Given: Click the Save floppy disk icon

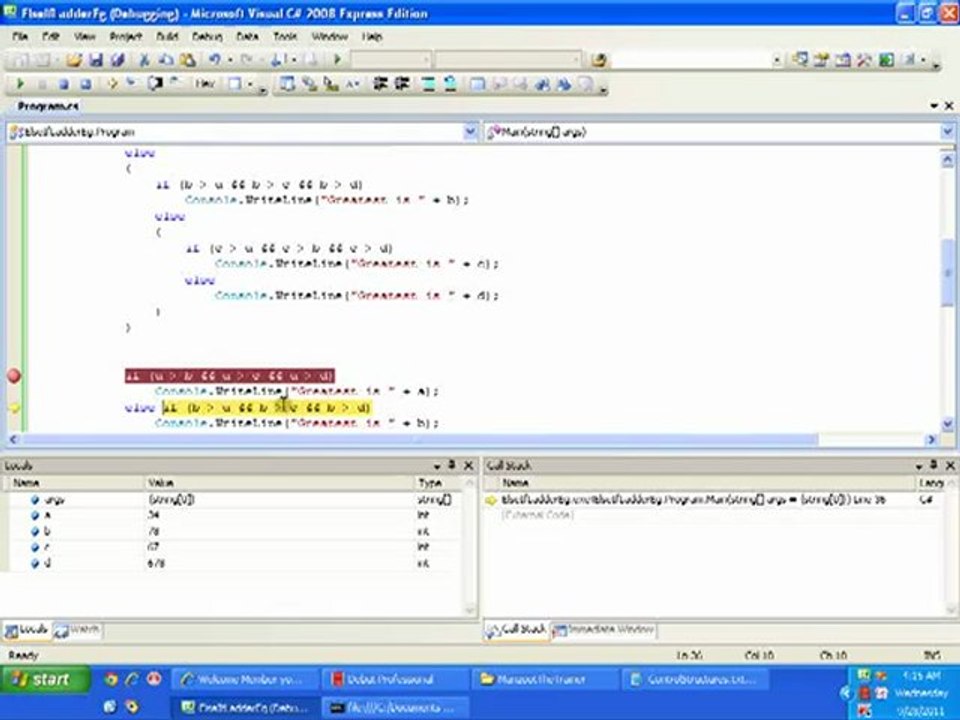Looking at the screenshot, I should [96, 60].
